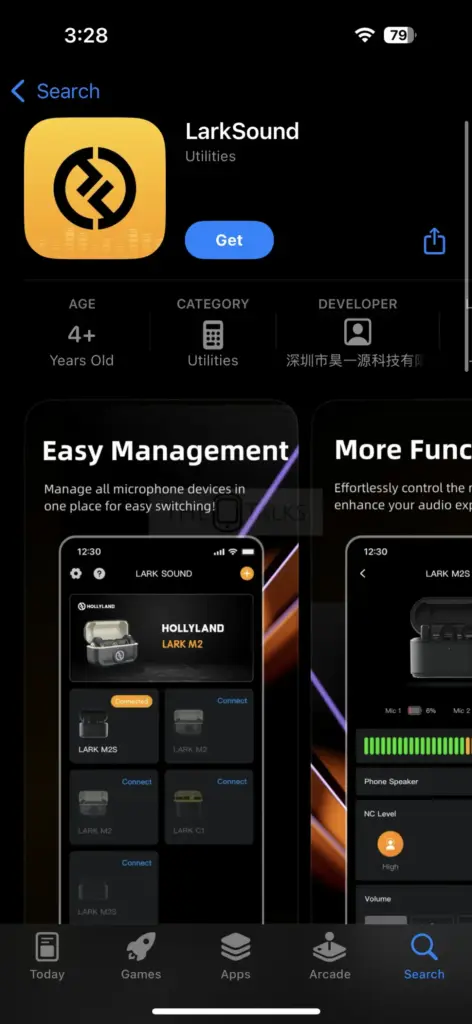Tap the LarkSound app icon

[x=95, y=189]
